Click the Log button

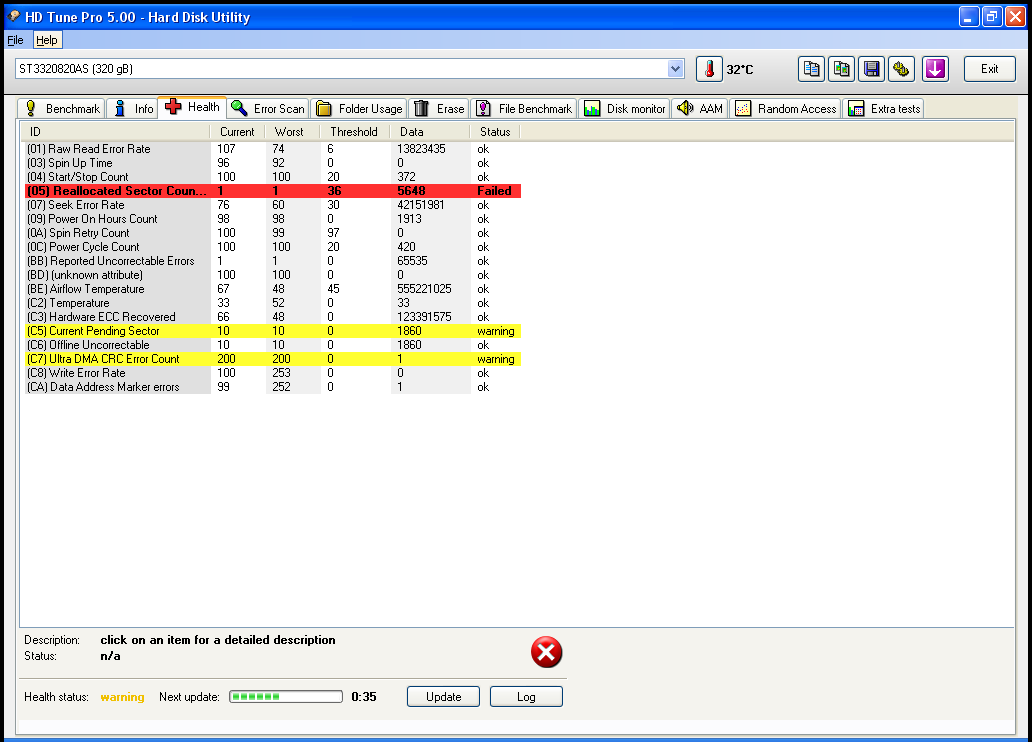coord(526,697)
